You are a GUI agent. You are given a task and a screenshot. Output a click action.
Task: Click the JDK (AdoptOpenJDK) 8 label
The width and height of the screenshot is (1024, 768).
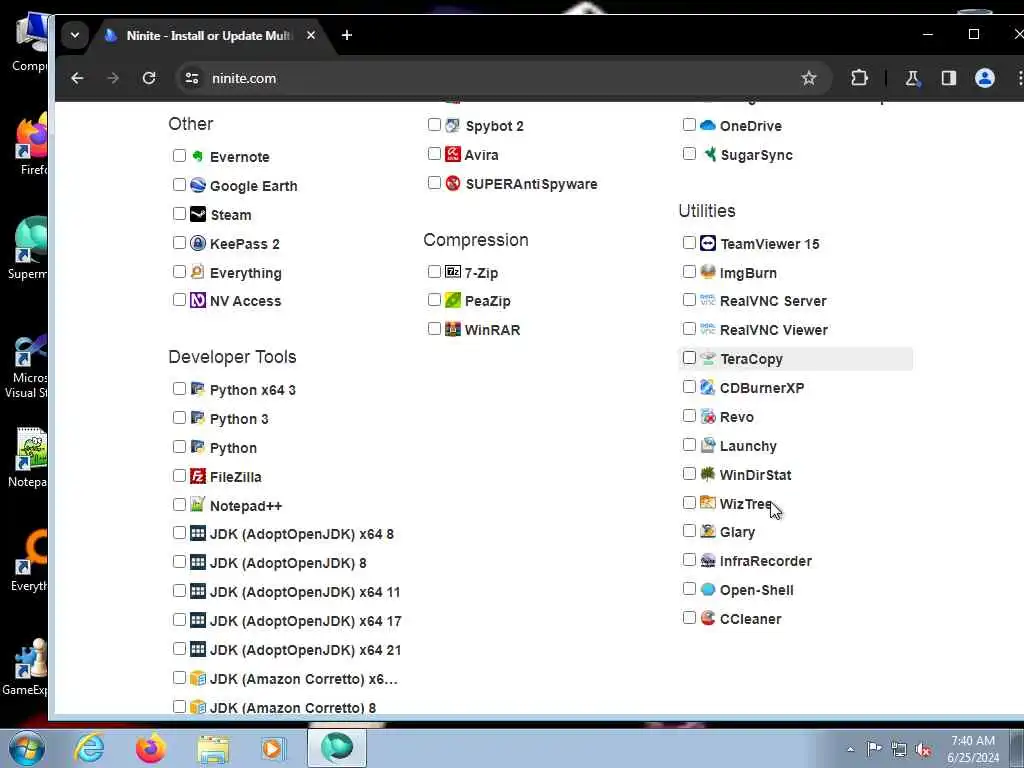288,563
